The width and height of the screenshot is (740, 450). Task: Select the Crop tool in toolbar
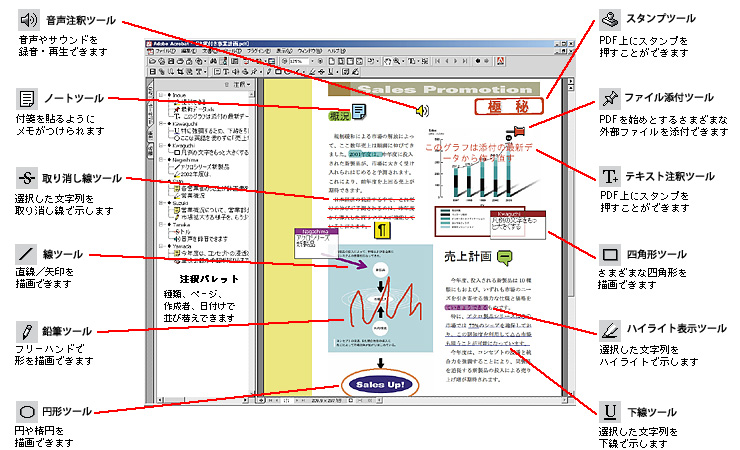tap(180, 72)
